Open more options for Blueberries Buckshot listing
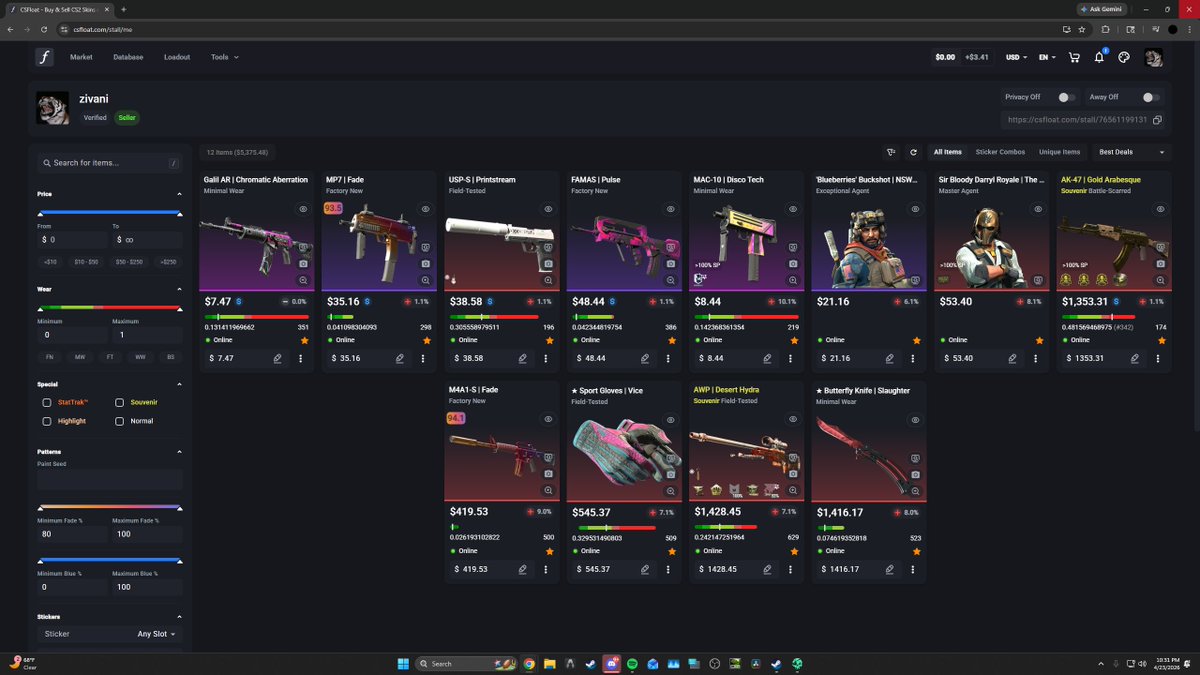The height and width of the screenshot is (675, 1200). click(912, 358)
